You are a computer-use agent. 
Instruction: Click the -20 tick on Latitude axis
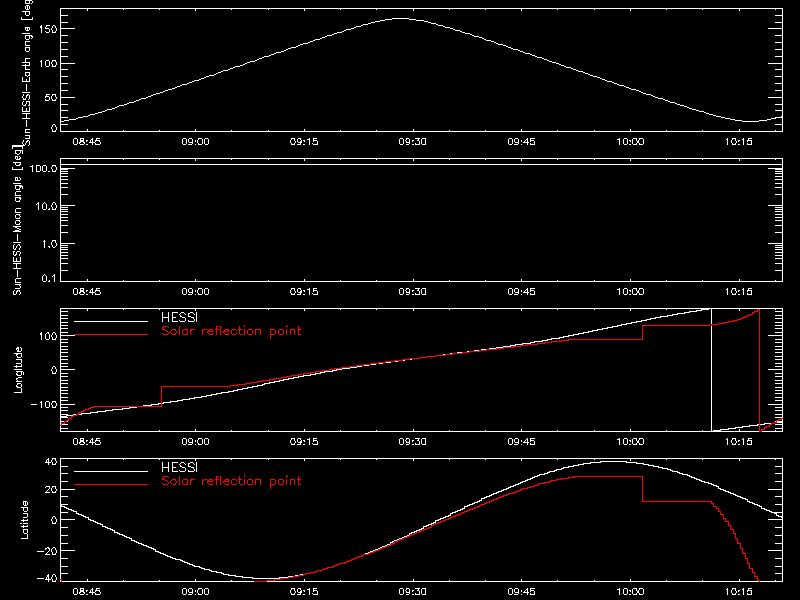coord(47,551)
